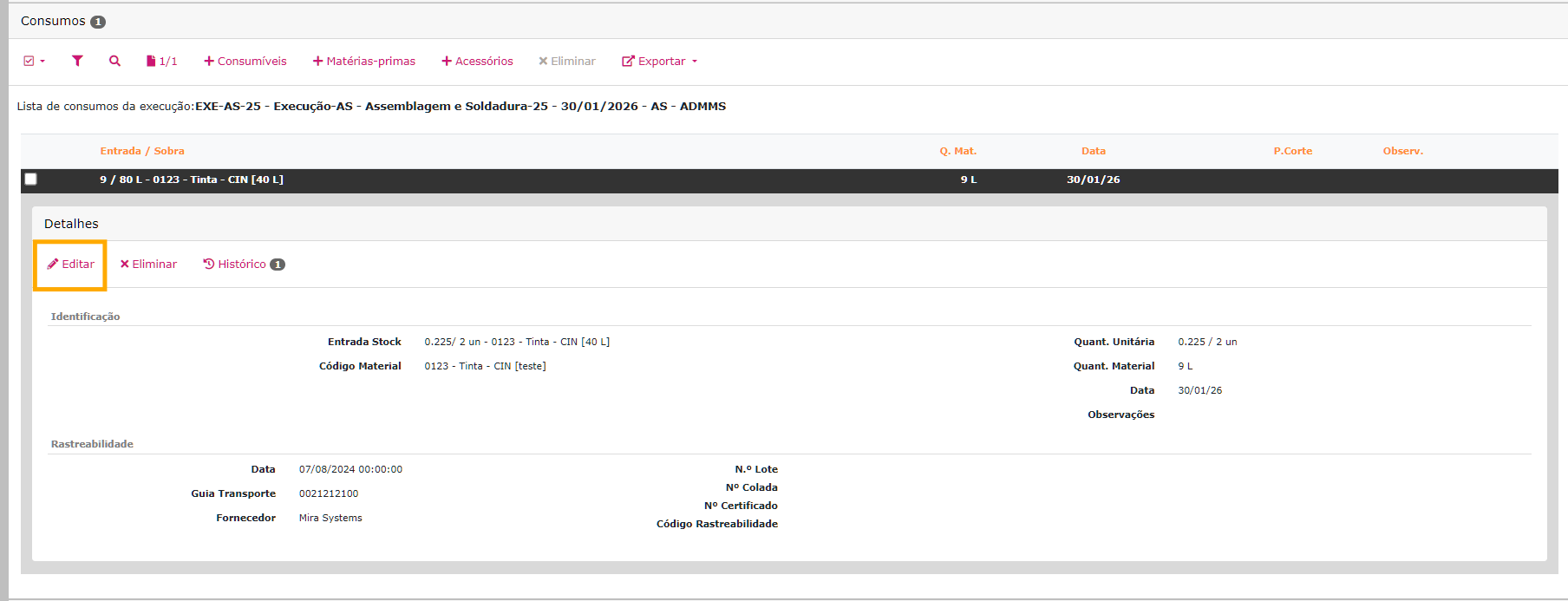Click Editar pencil in Detalhes panel
Screen dimensions: 1568x601
coord(71,265)
